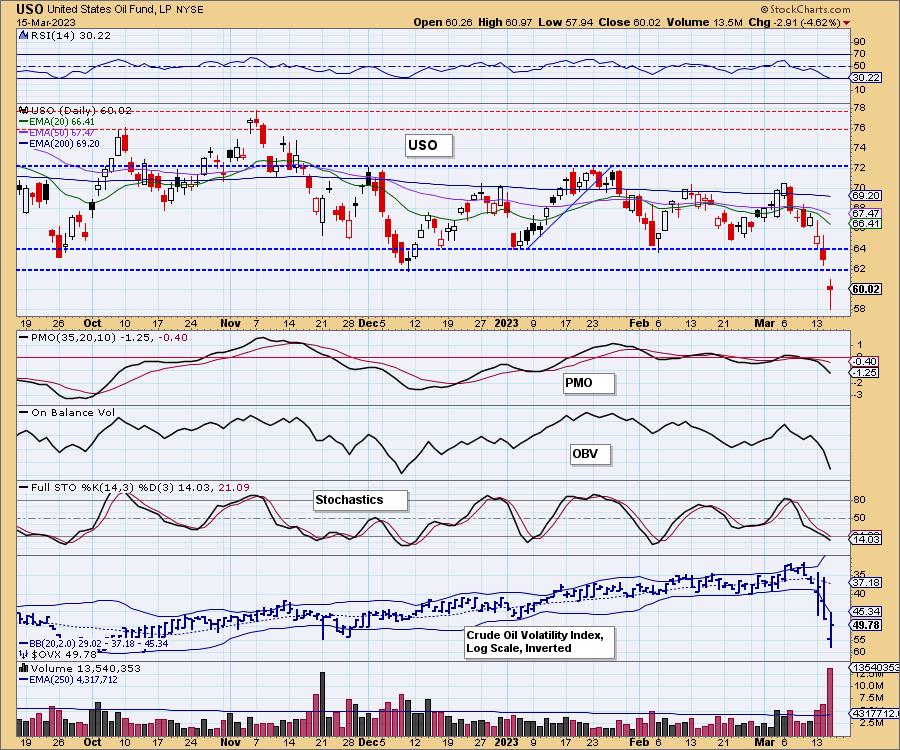Image resolution: width=900 pixels, height=750 pixels.
Task: Click the Close 60.02 header value
Action: click(629, 22)
